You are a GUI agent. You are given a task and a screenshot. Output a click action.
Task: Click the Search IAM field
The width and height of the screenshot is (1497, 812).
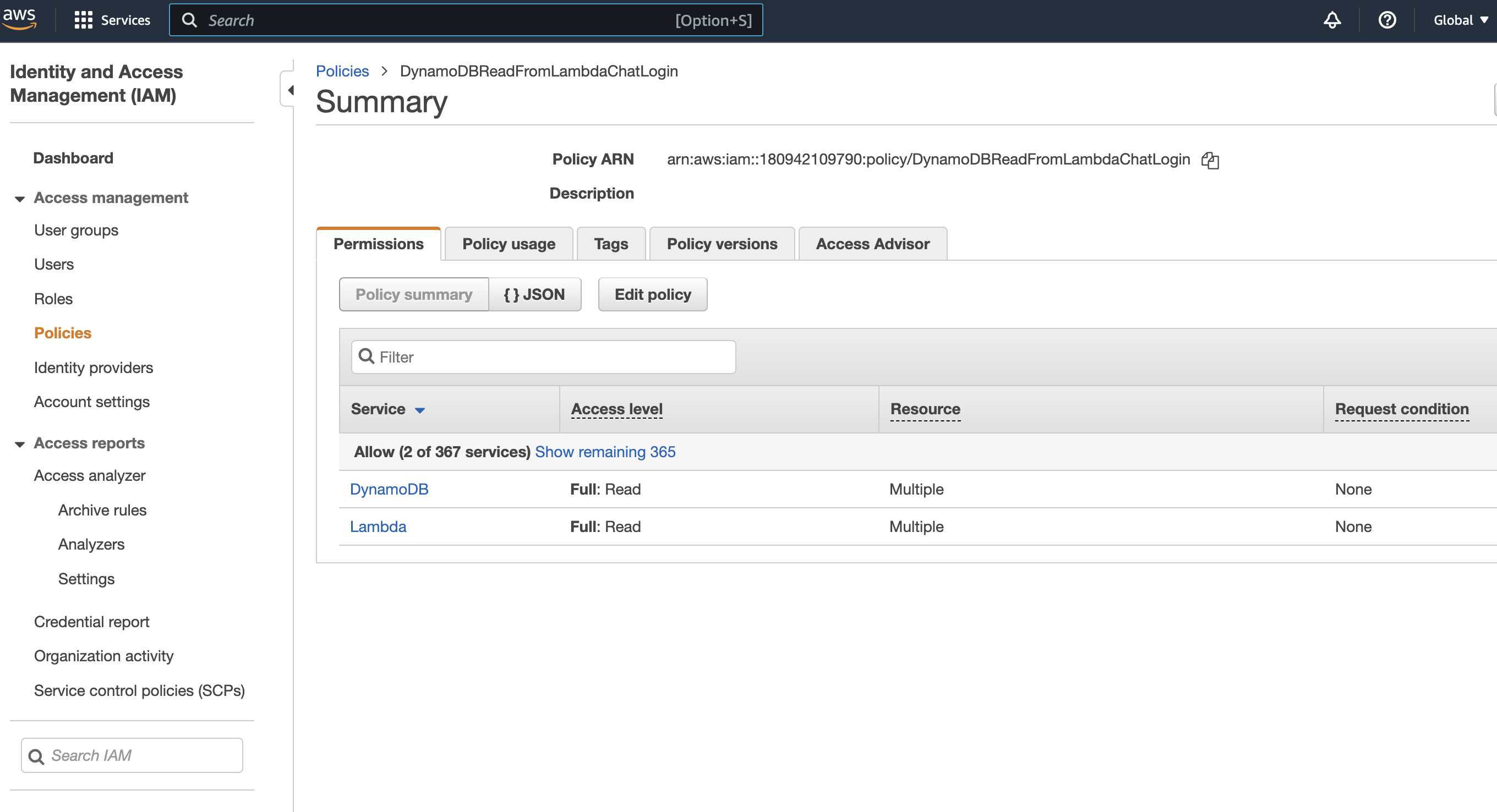click(132, 755)
